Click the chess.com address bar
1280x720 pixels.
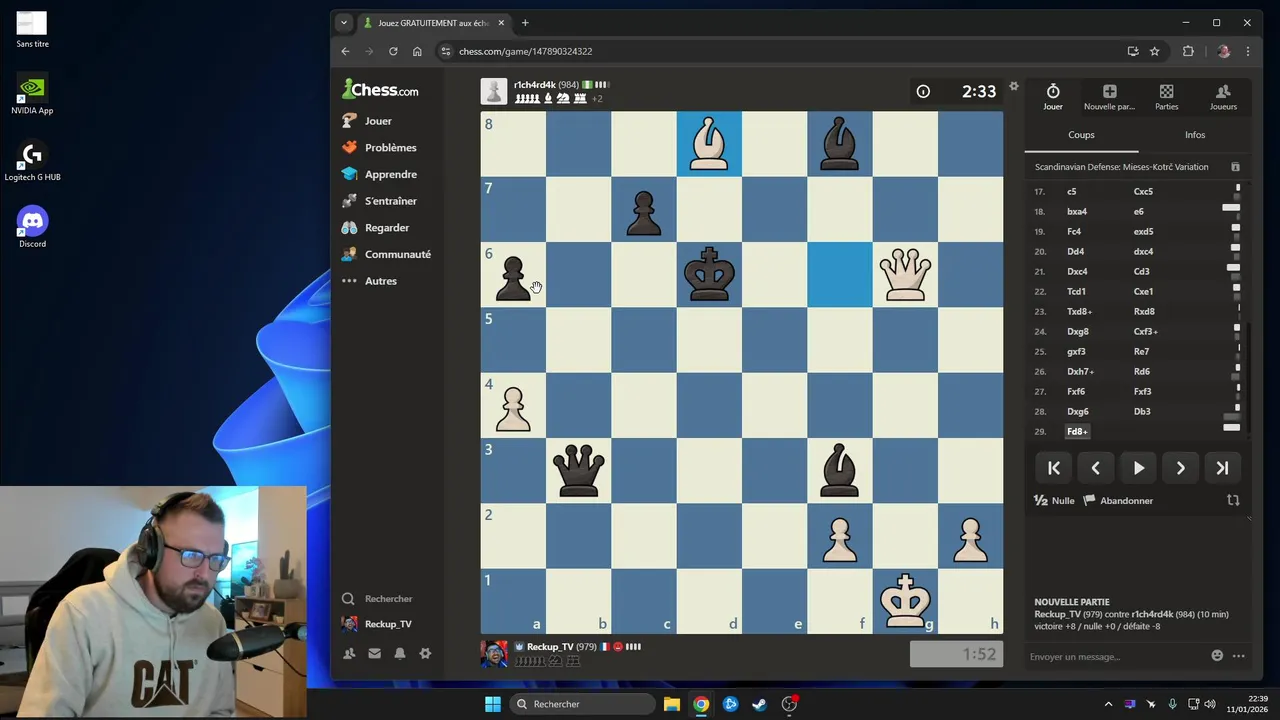[780, 51]
